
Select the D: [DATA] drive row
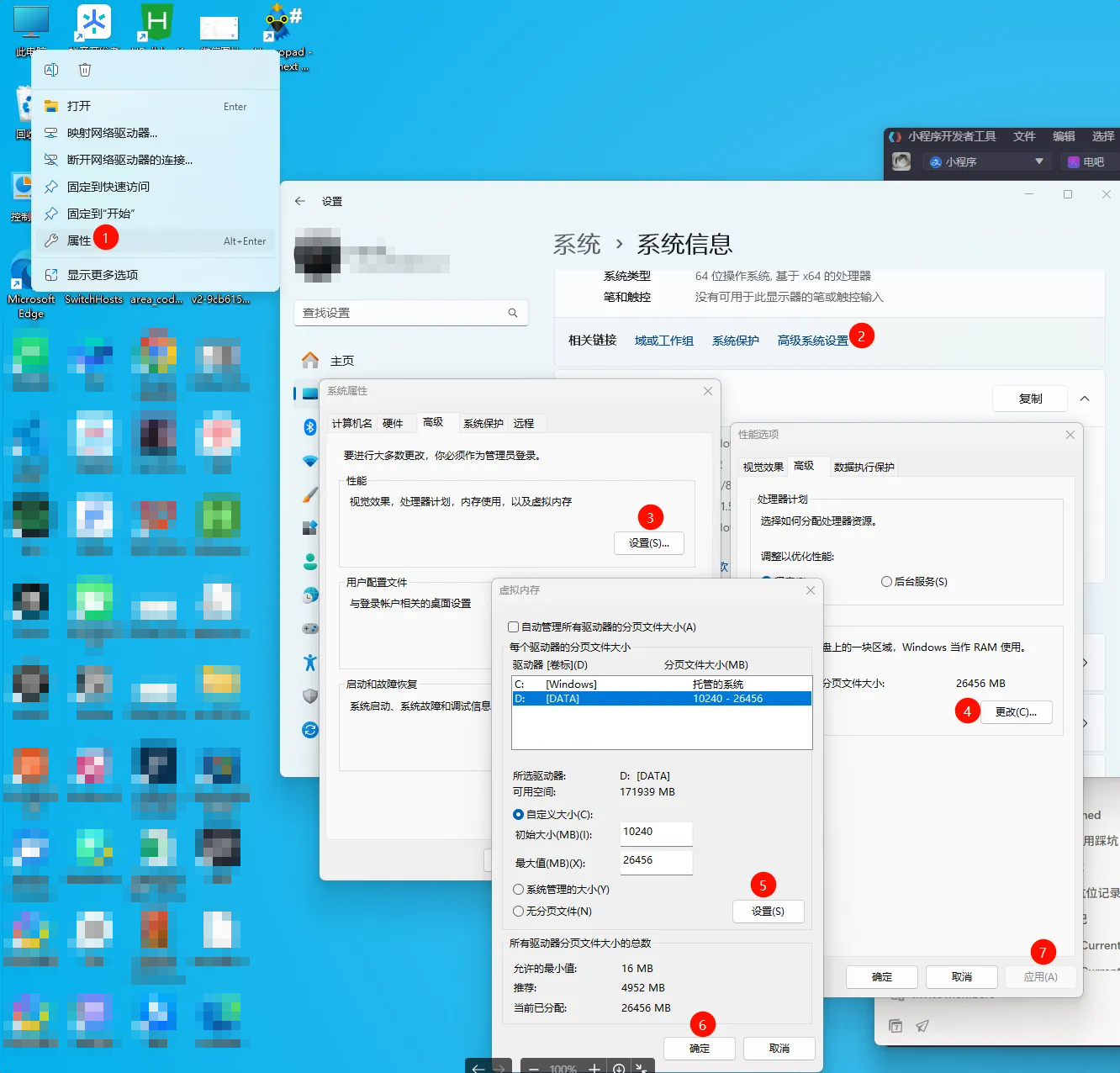[x=662, y=699]
